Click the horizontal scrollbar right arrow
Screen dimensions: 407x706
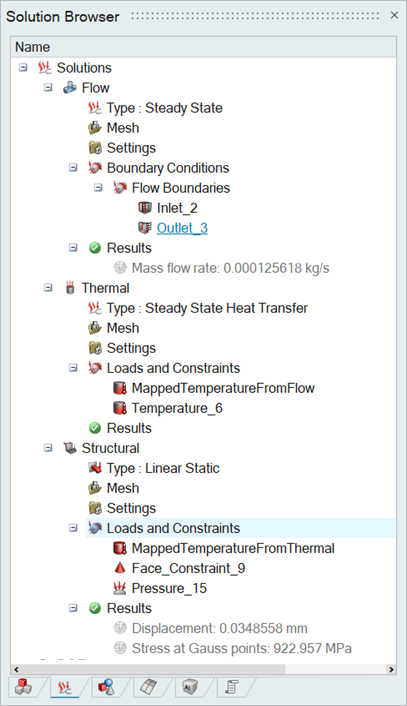(391, 670)
